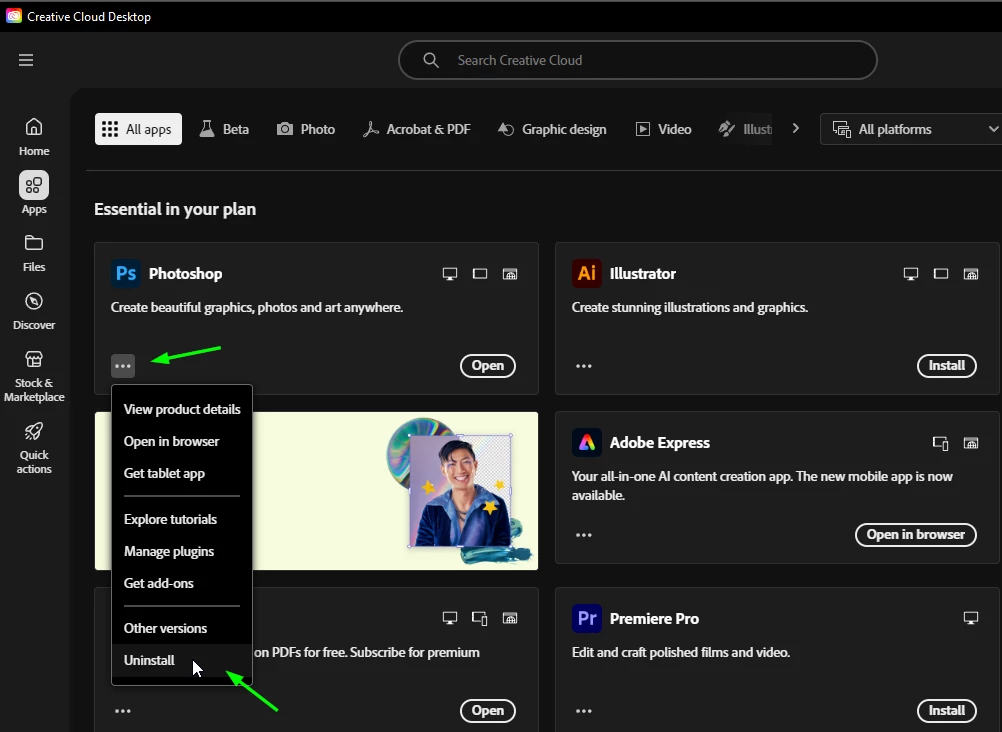Go to Home in sidebar
This screenshot has height=732, width=1002.
pos(34,137)
